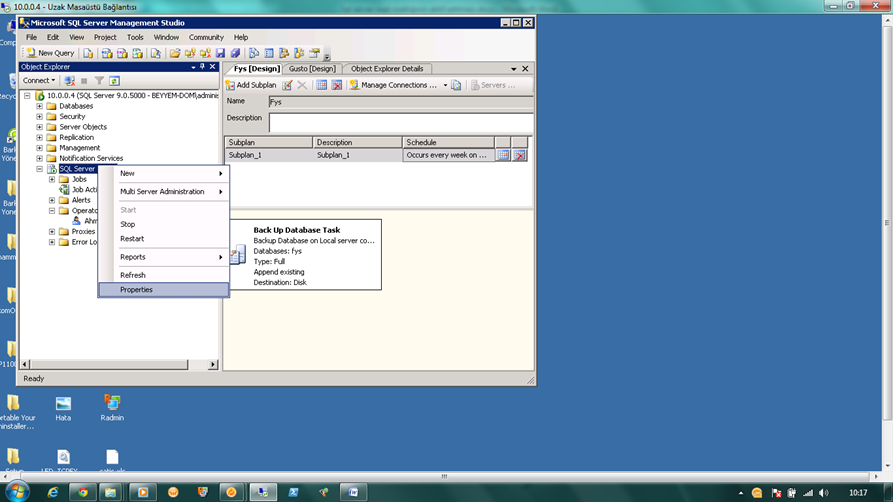The width and height of the screenshot is (893, 502).
Task: Open the Radmin desktop shortcut
Action: click(112, 407)
